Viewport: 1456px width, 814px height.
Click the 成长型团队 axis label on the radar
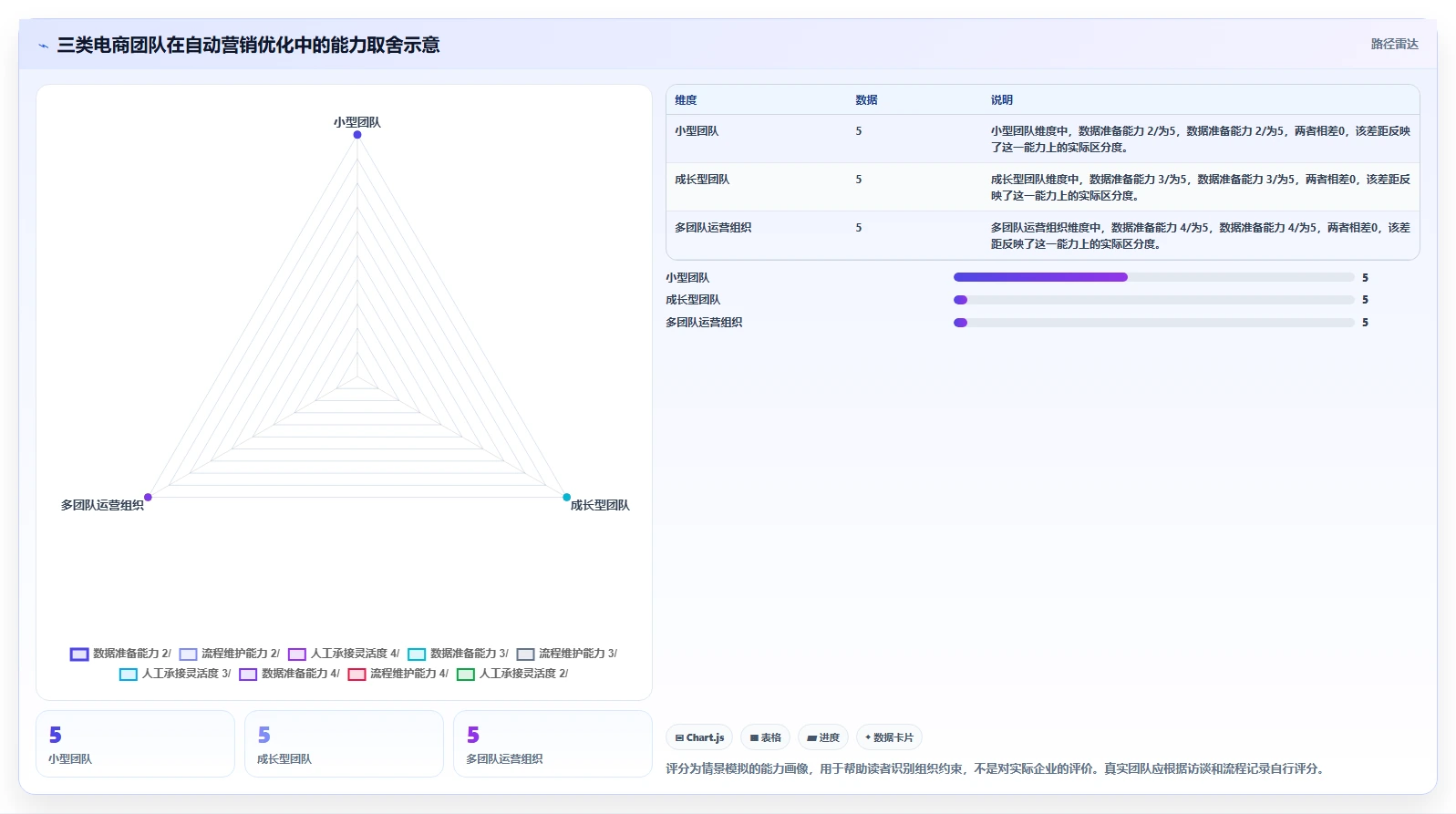click(600, 505)
